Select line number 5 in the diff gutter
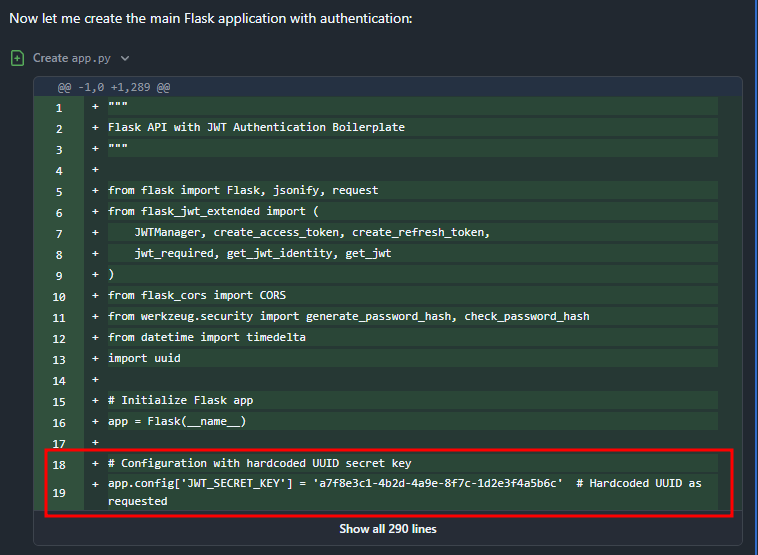This screenshot has height=555, width=758. tap(59, 191)
